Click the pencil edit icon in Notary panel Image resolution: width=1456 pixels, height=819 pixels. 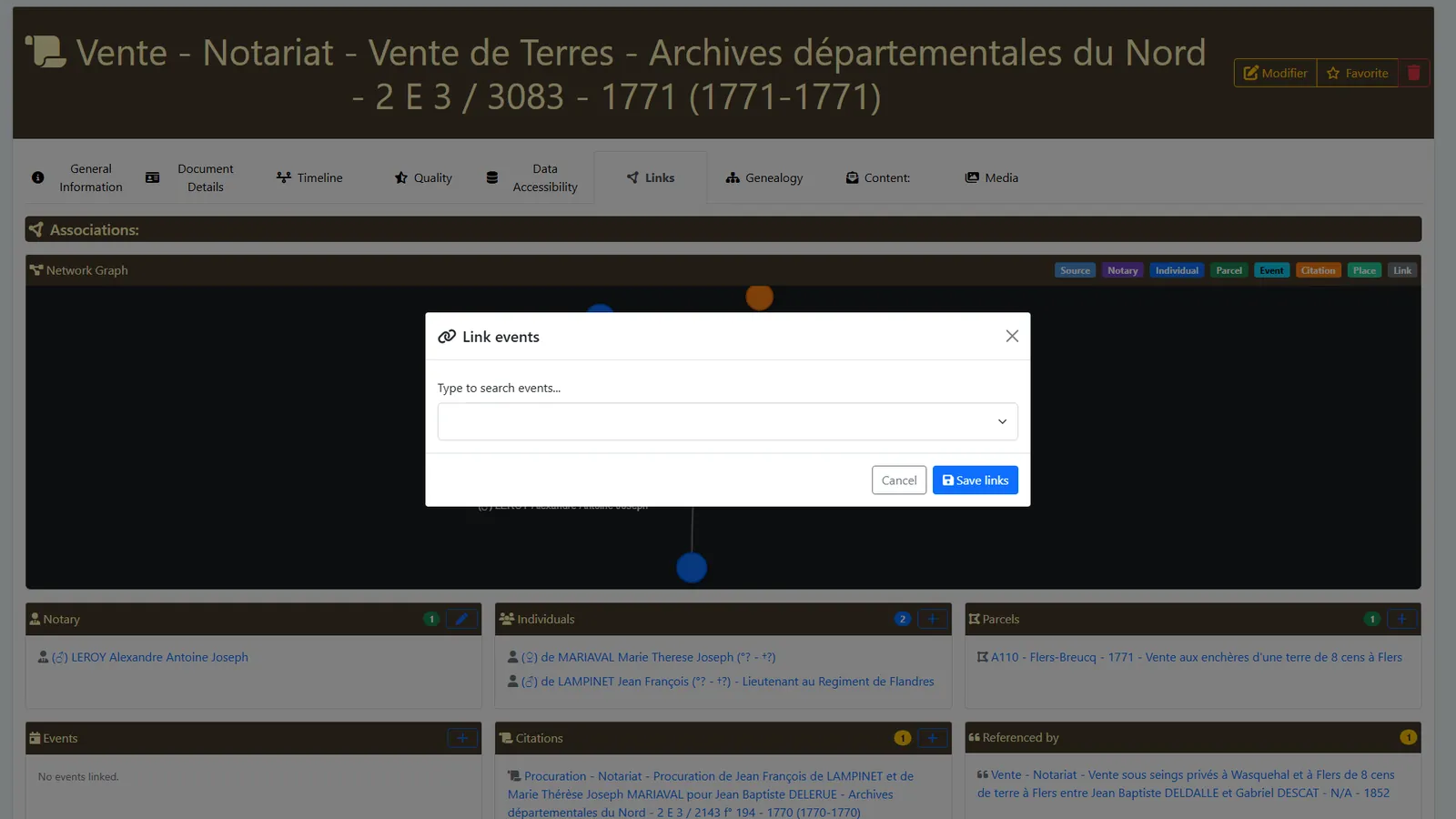click(x=461, y=619)
